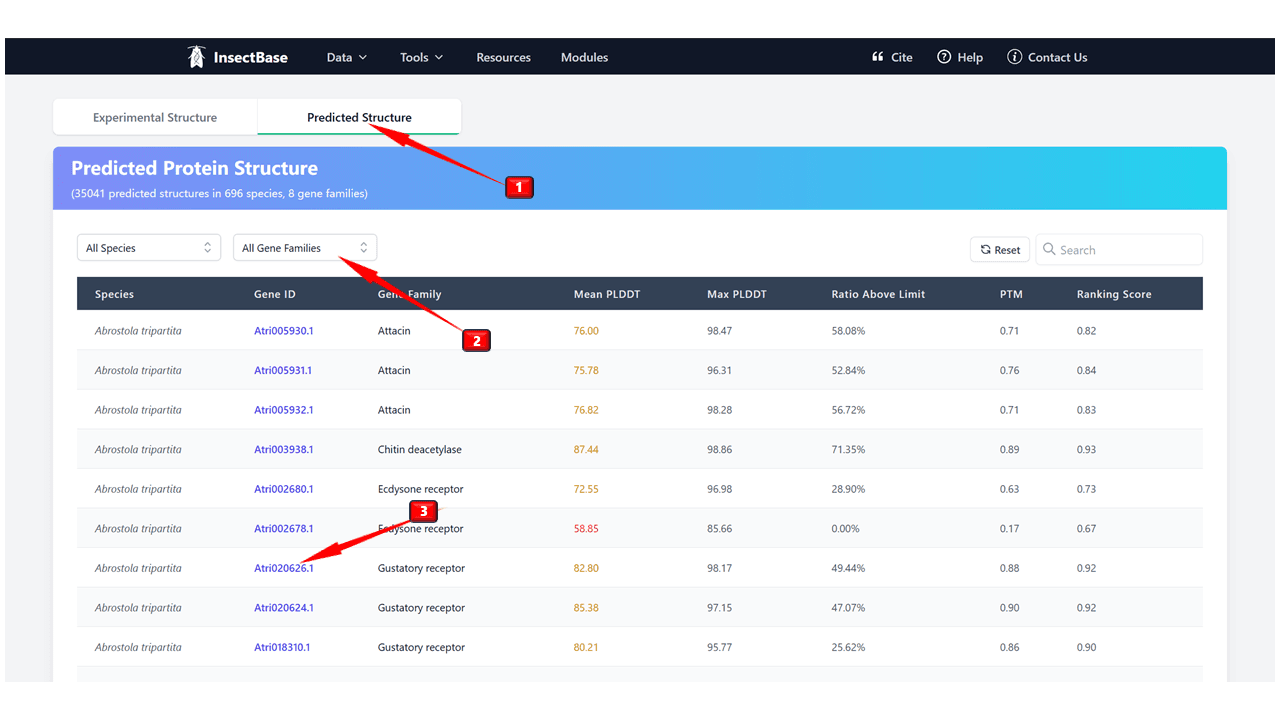1280x720 pixels.
Task: Open the Help link
Action: 960,57
